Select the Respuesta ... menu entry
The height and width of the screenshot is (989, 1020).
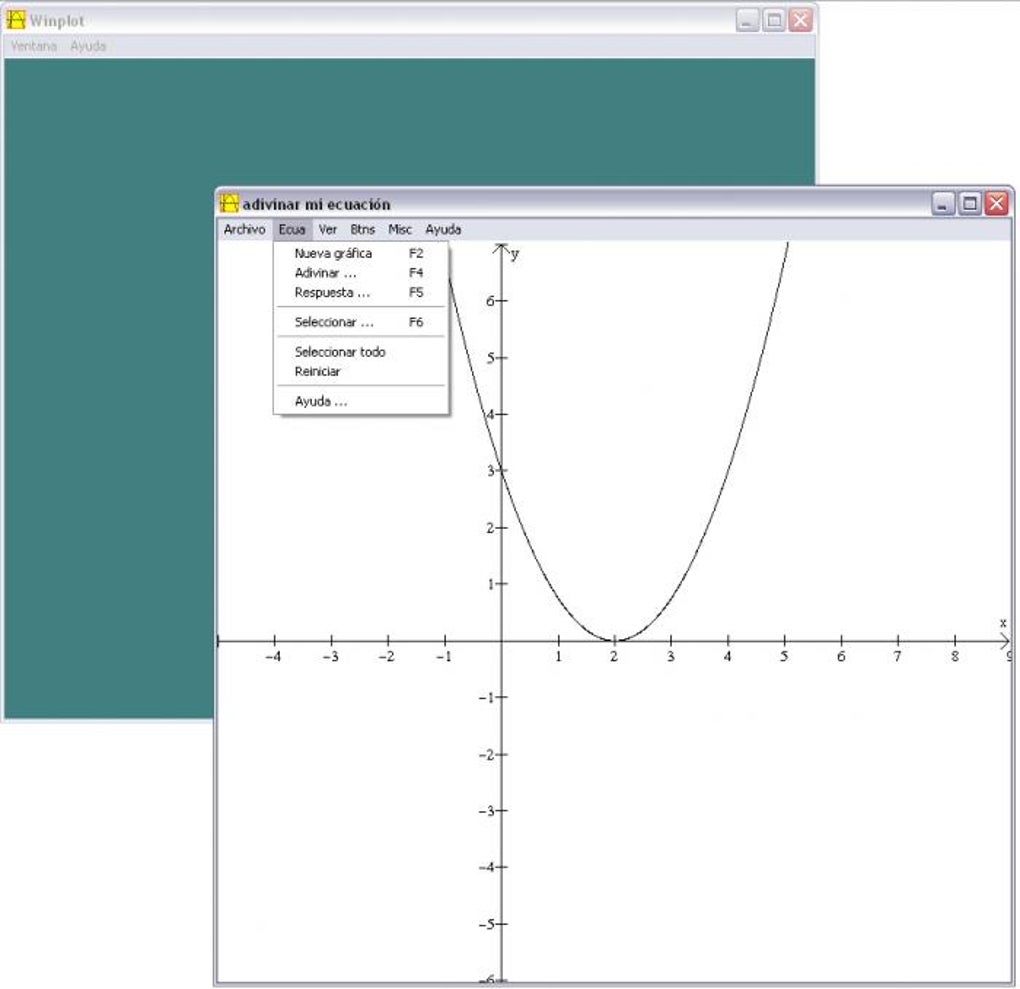click(360, 293)
